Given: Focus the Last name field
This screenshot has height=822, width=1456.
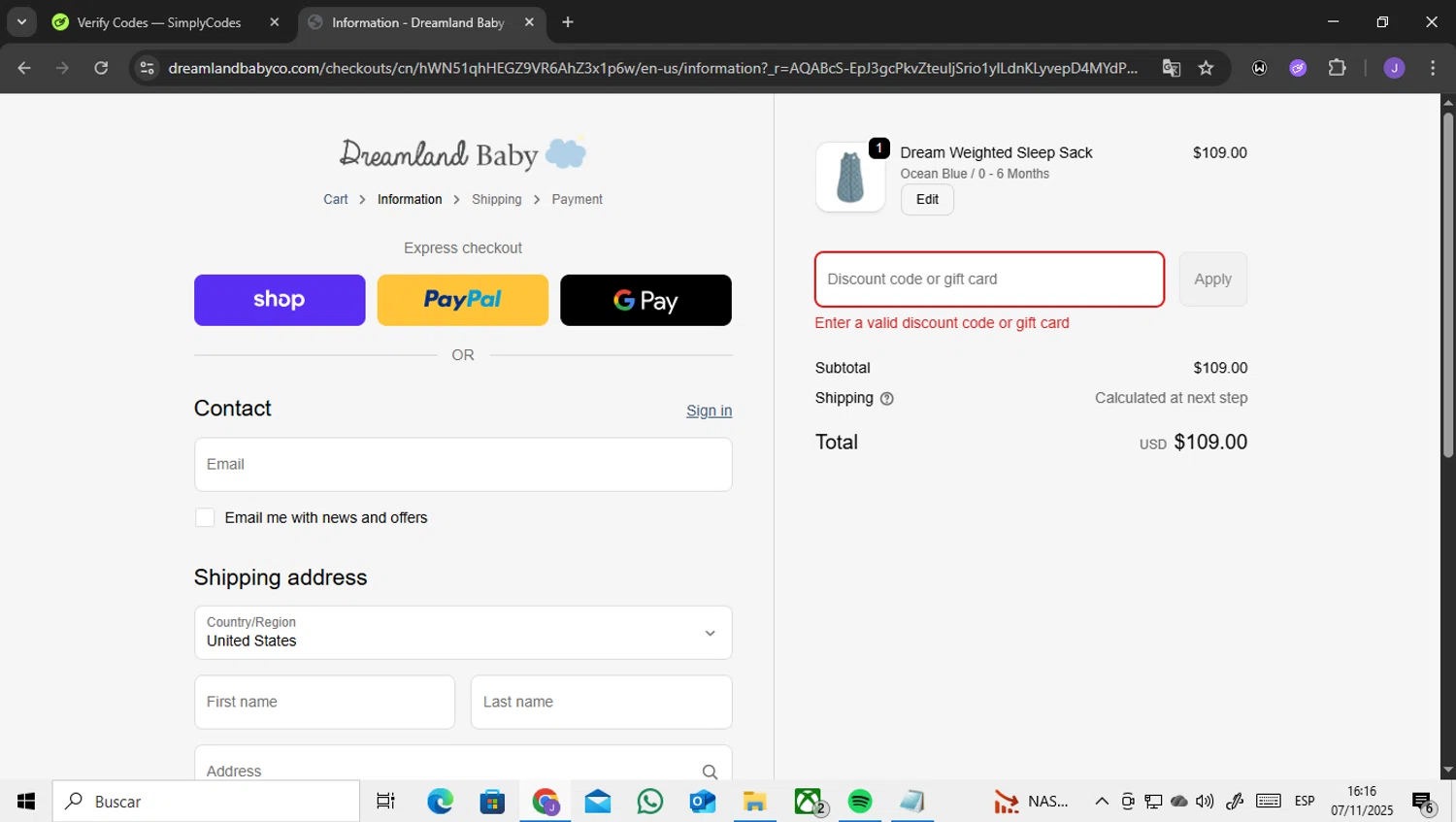Looking at the screenshot, I should point(602,702).
